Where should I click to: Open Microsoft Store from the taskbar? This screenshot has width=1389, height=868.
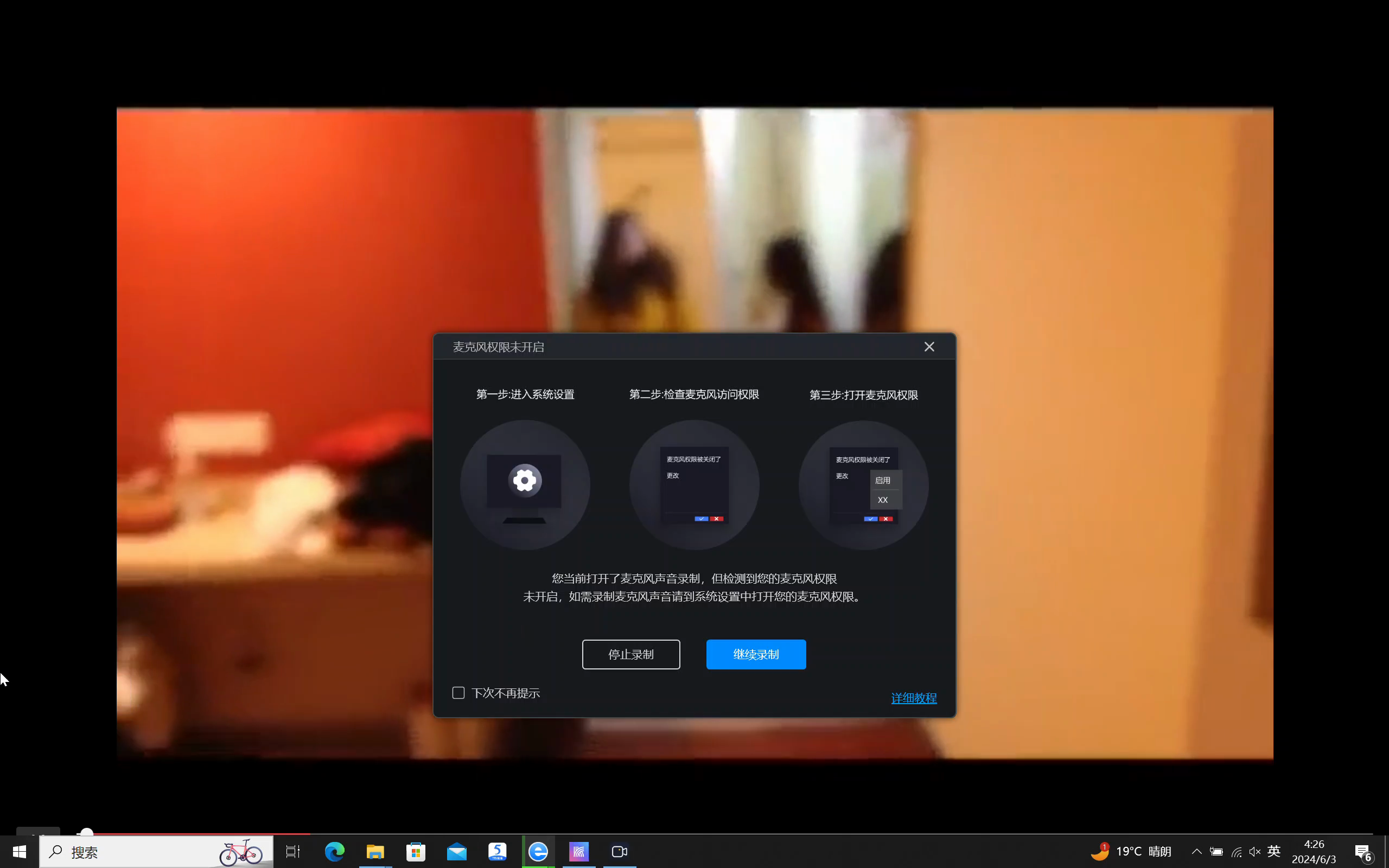(416, 852)
